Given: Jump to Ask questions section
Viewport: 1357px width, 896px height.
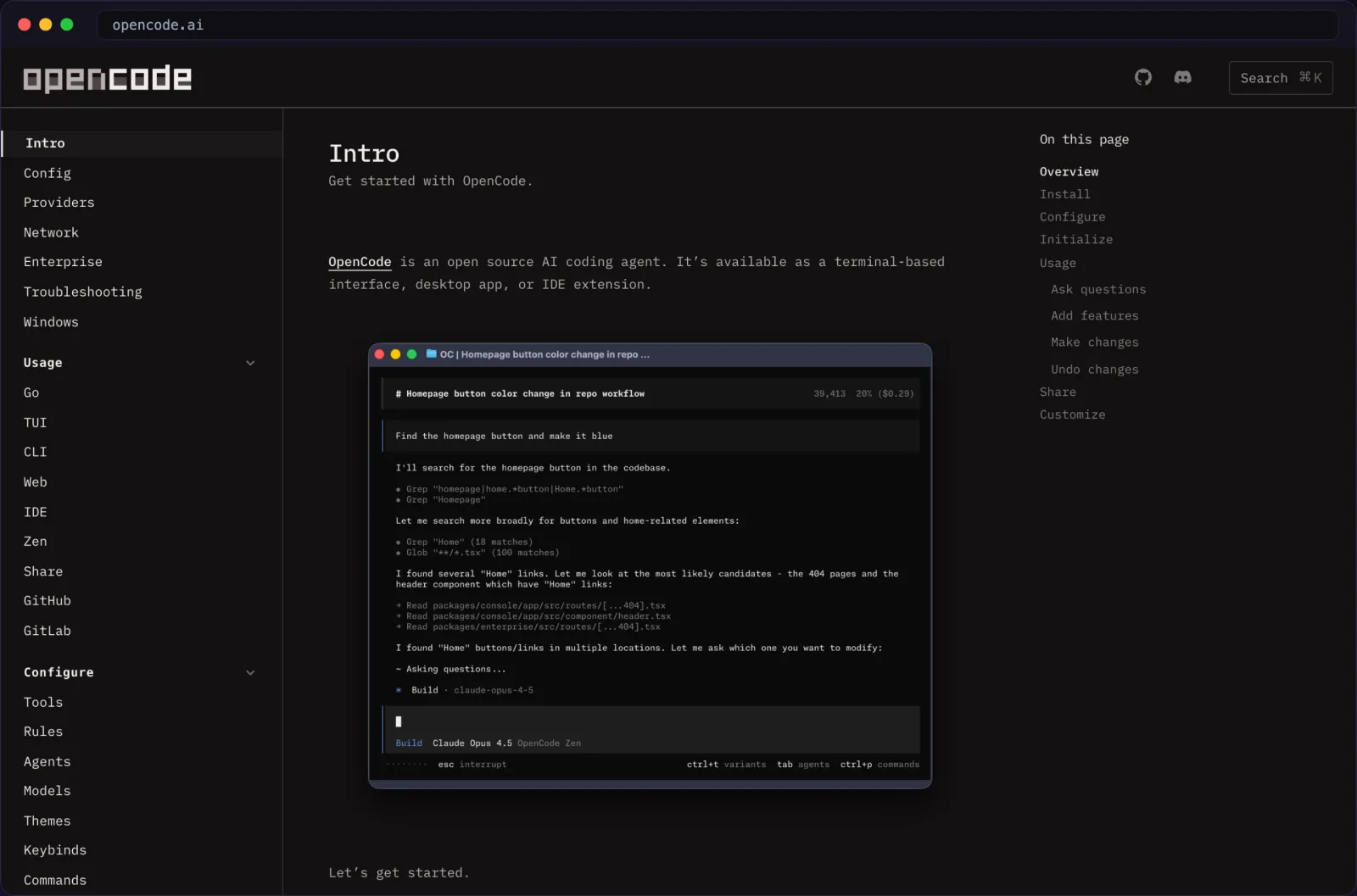Looking at the screenshot, I should (x=1098, y=289).
